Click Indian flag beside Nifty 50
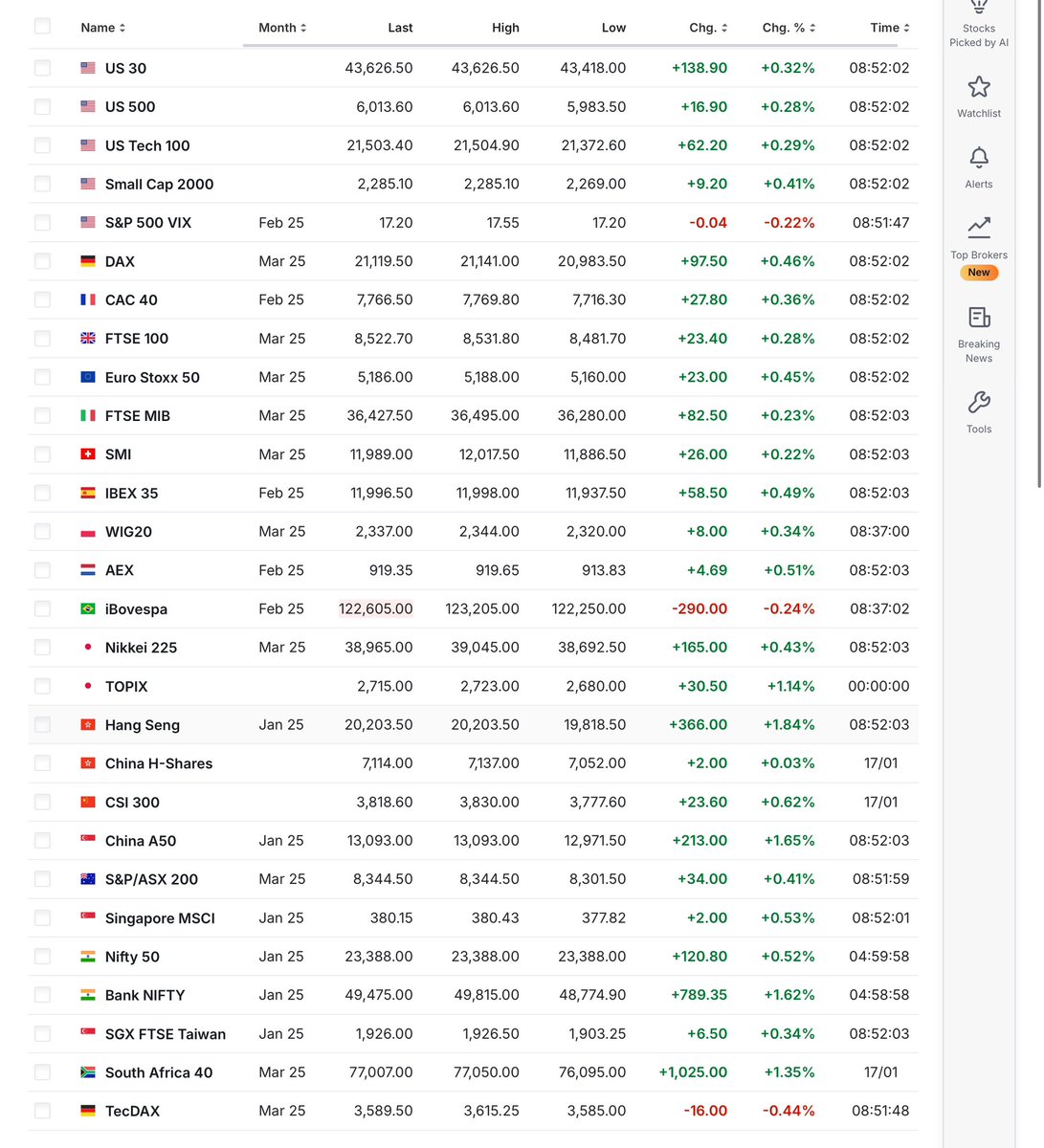The width and height of the screenshot is (1044, 1148). [x=88, y=957]
